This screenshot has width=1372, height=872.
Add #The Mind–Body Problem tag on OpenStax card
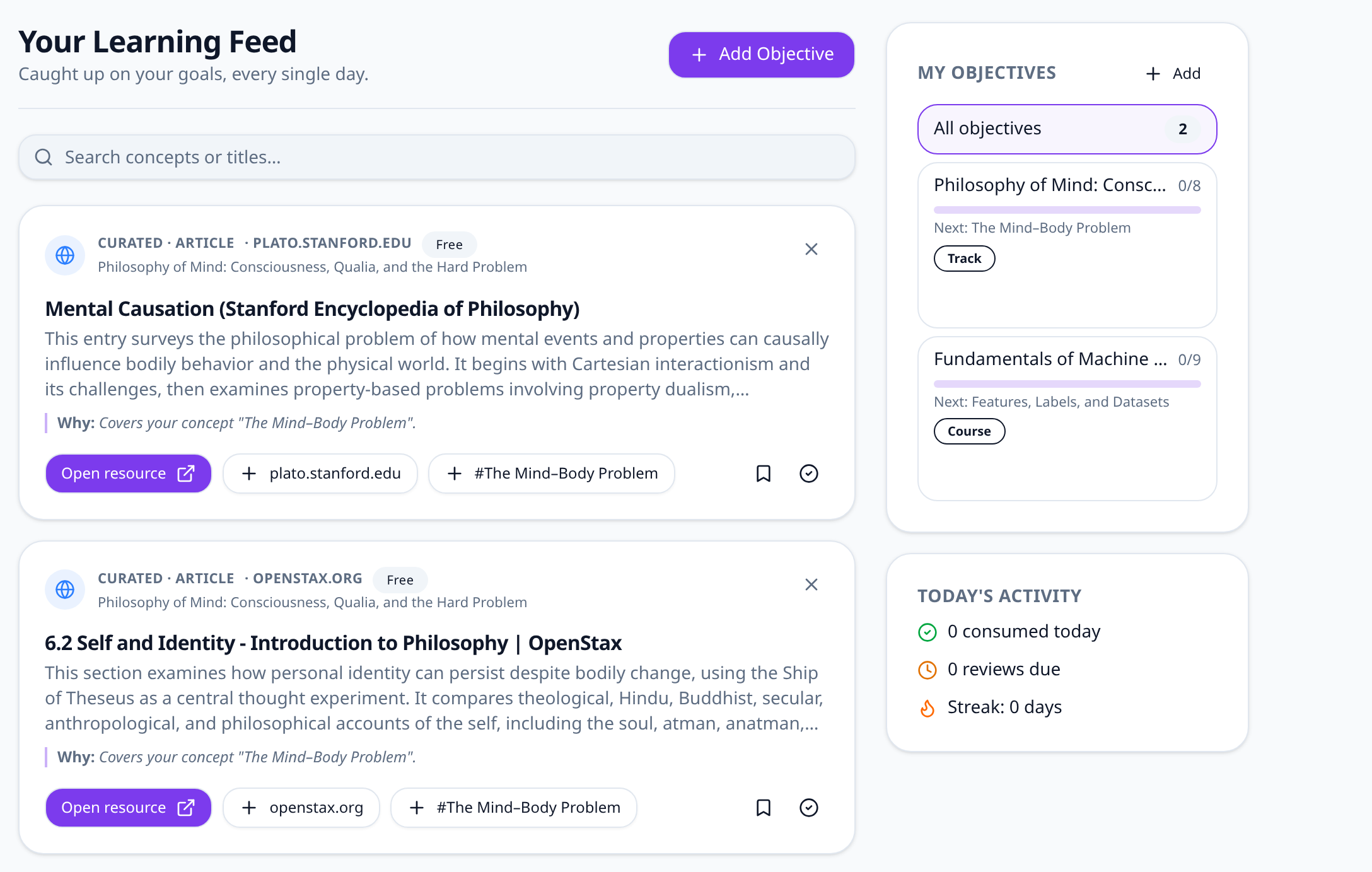(x=514, y=808)
